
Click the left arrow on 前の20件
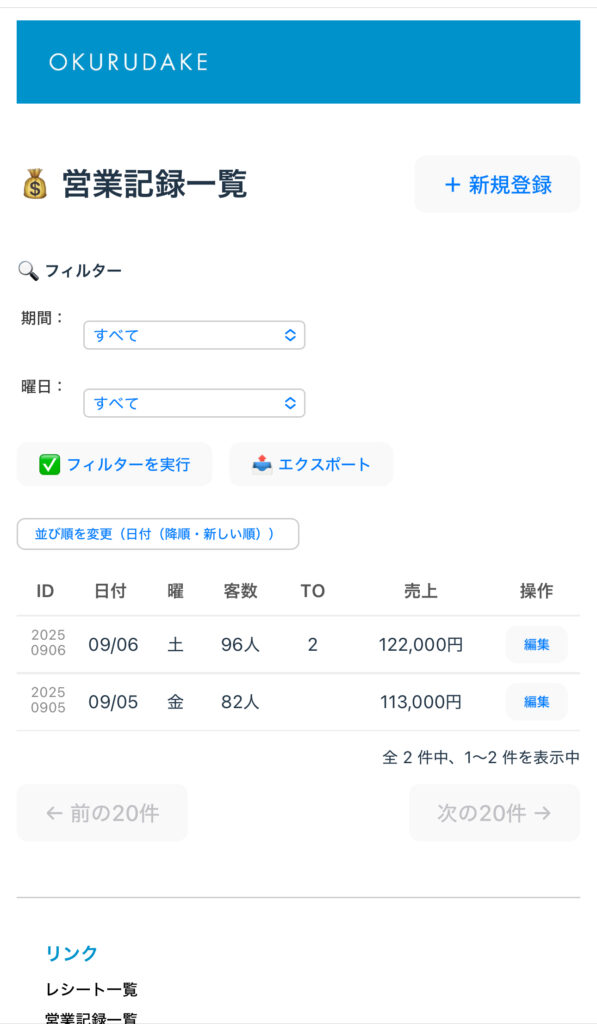coord(54,813)
